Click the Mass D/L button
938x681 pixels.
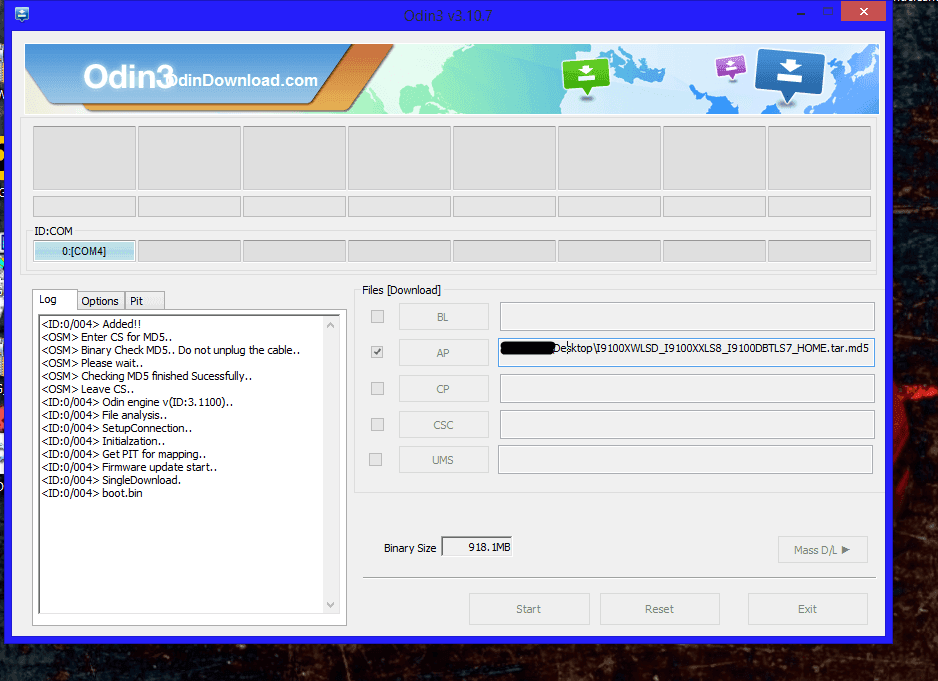(823, 550)
